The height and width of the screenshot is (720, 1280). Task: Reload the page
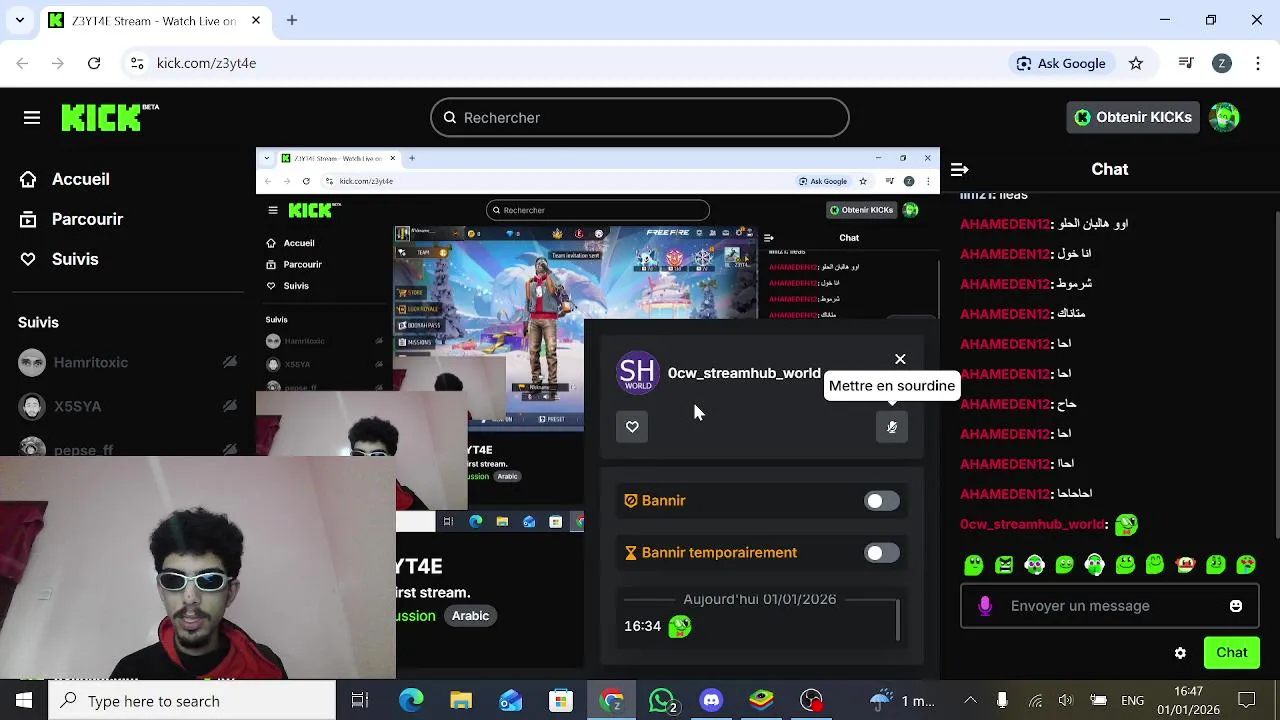[94, 63]
